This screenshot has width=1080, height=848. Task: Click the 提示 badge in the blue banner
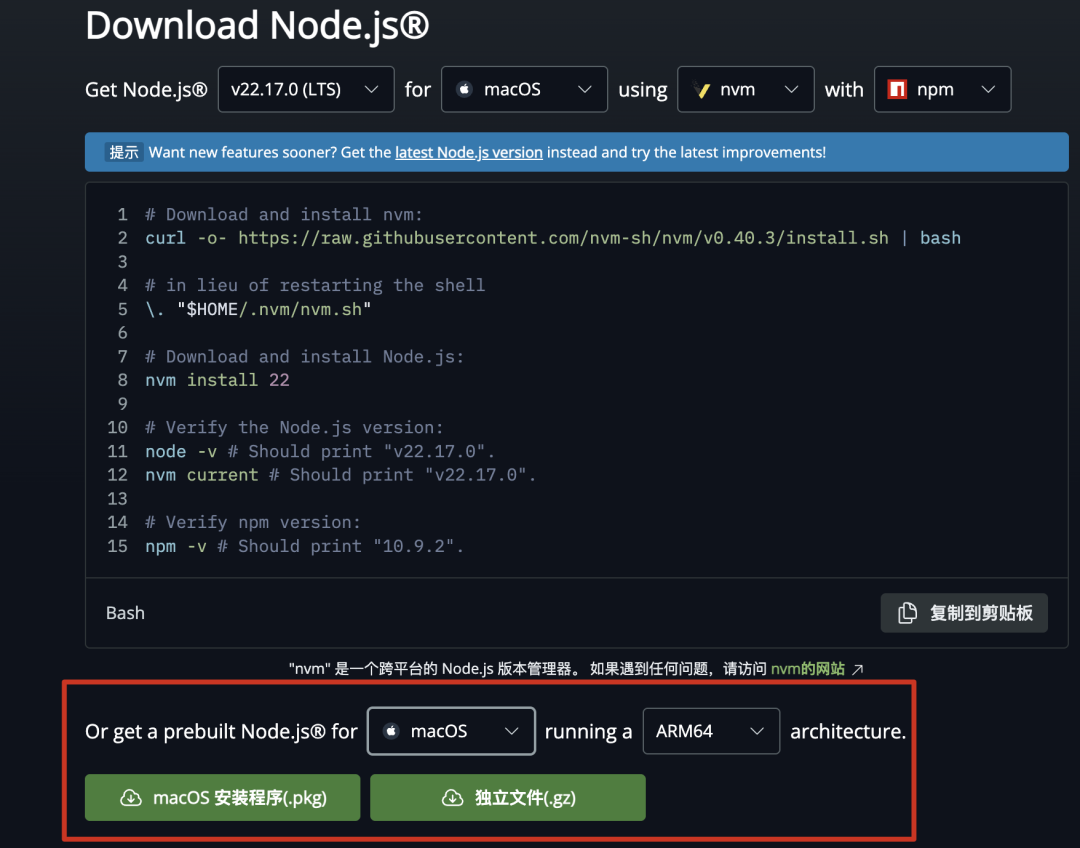point(124,152)
